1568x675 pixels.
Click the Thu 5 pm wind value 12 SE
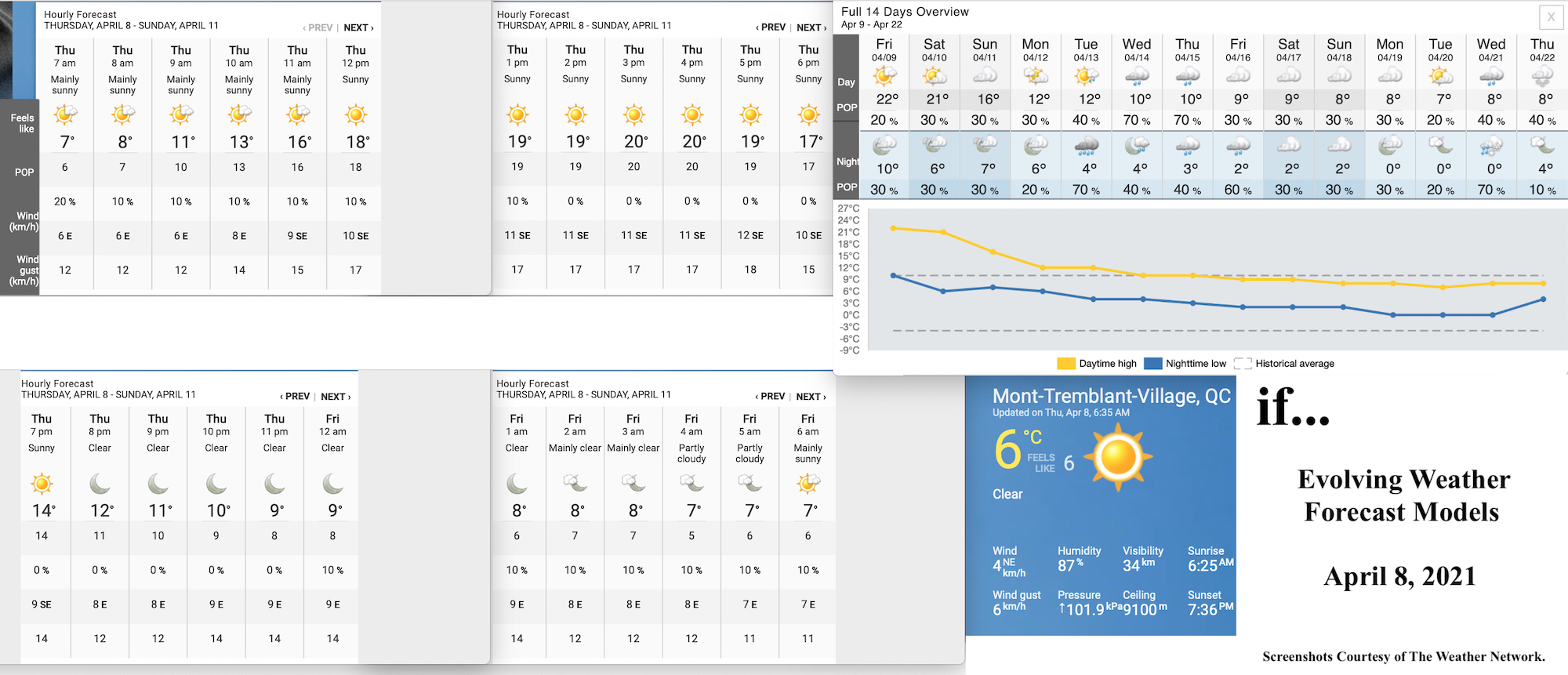[750, 235]
